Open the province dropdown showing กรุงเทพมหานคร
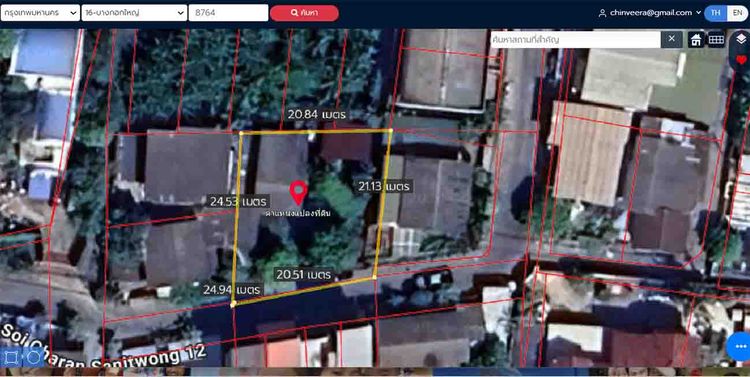The image size is (750, 377). (40, 13)
